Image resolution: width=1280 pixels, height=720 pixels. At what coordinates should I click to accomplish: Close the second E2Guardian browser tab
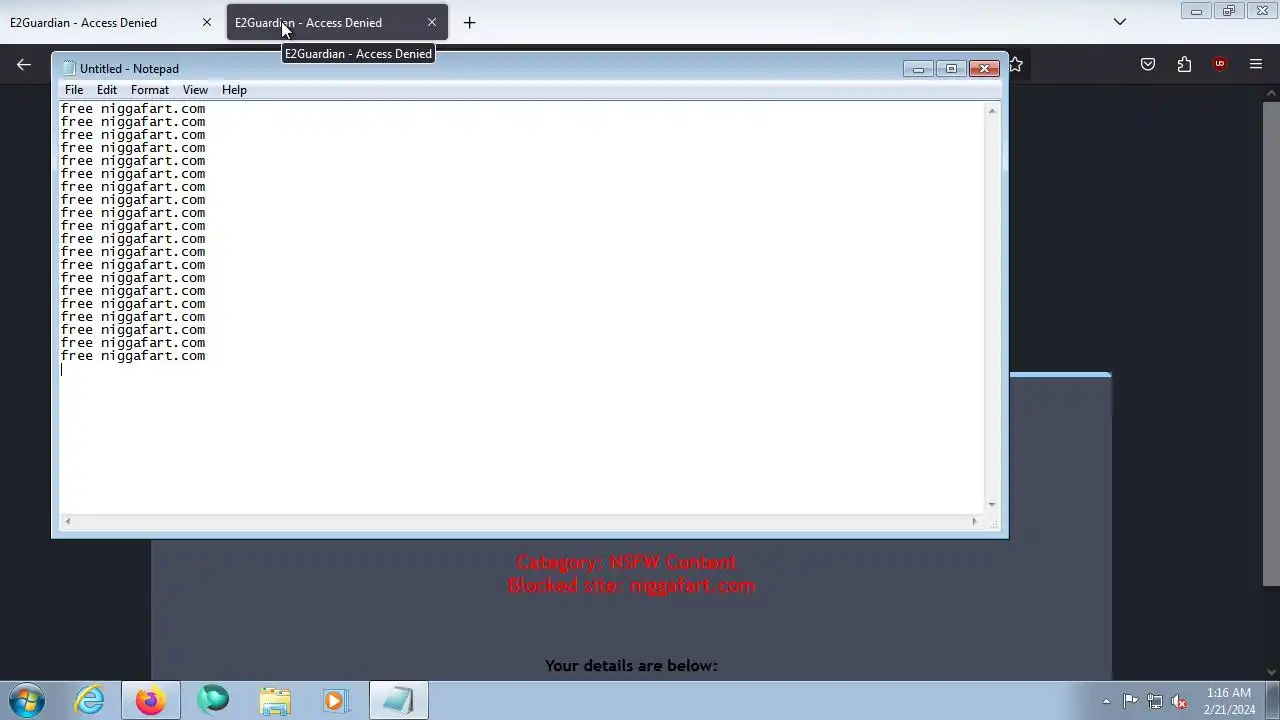point(432,22)
